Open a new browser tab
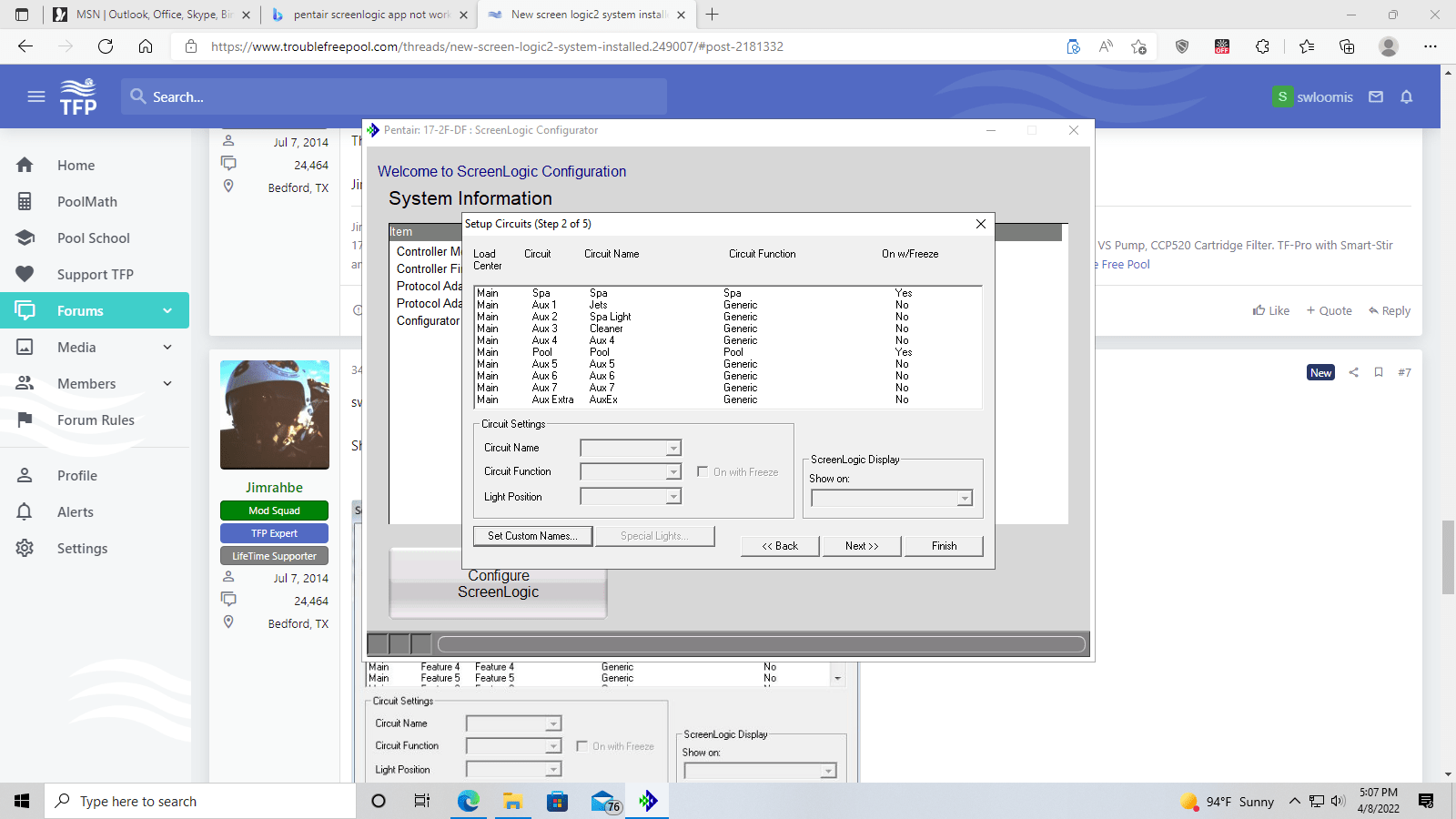Image resolution: width=1456 pixels, height=819 pixels. tap(713, 15)
